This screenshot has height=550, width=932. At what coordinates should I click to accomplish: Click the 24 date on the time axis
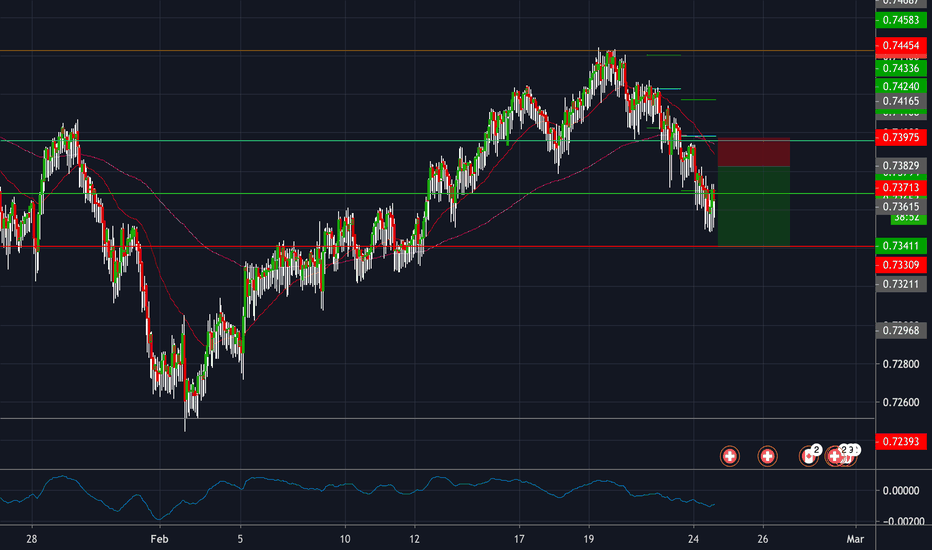click(x=693, y=539)
